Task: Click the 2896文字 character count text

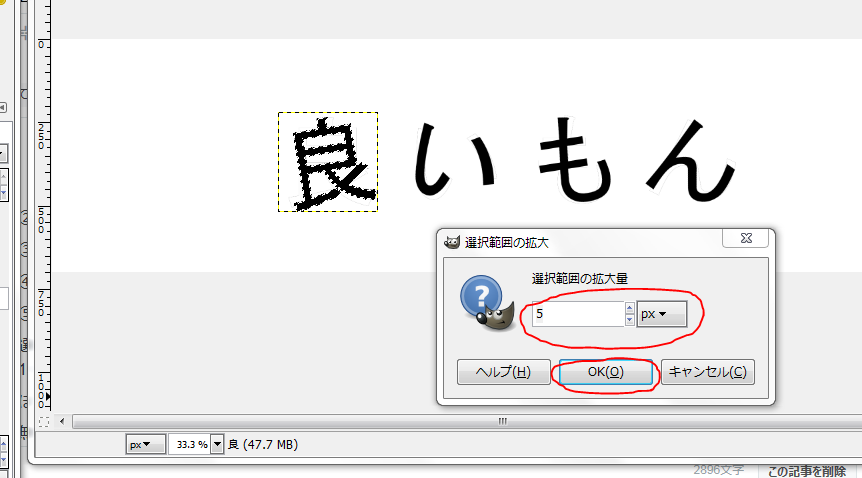Action: click(719, 470)
